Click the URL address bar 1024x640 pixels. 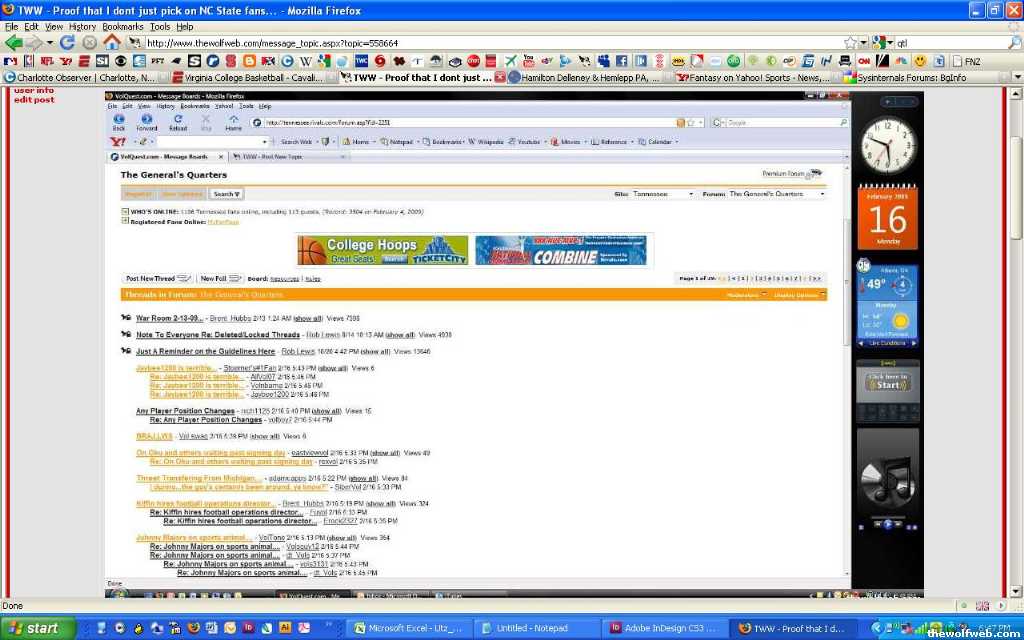tap(490, 43)
